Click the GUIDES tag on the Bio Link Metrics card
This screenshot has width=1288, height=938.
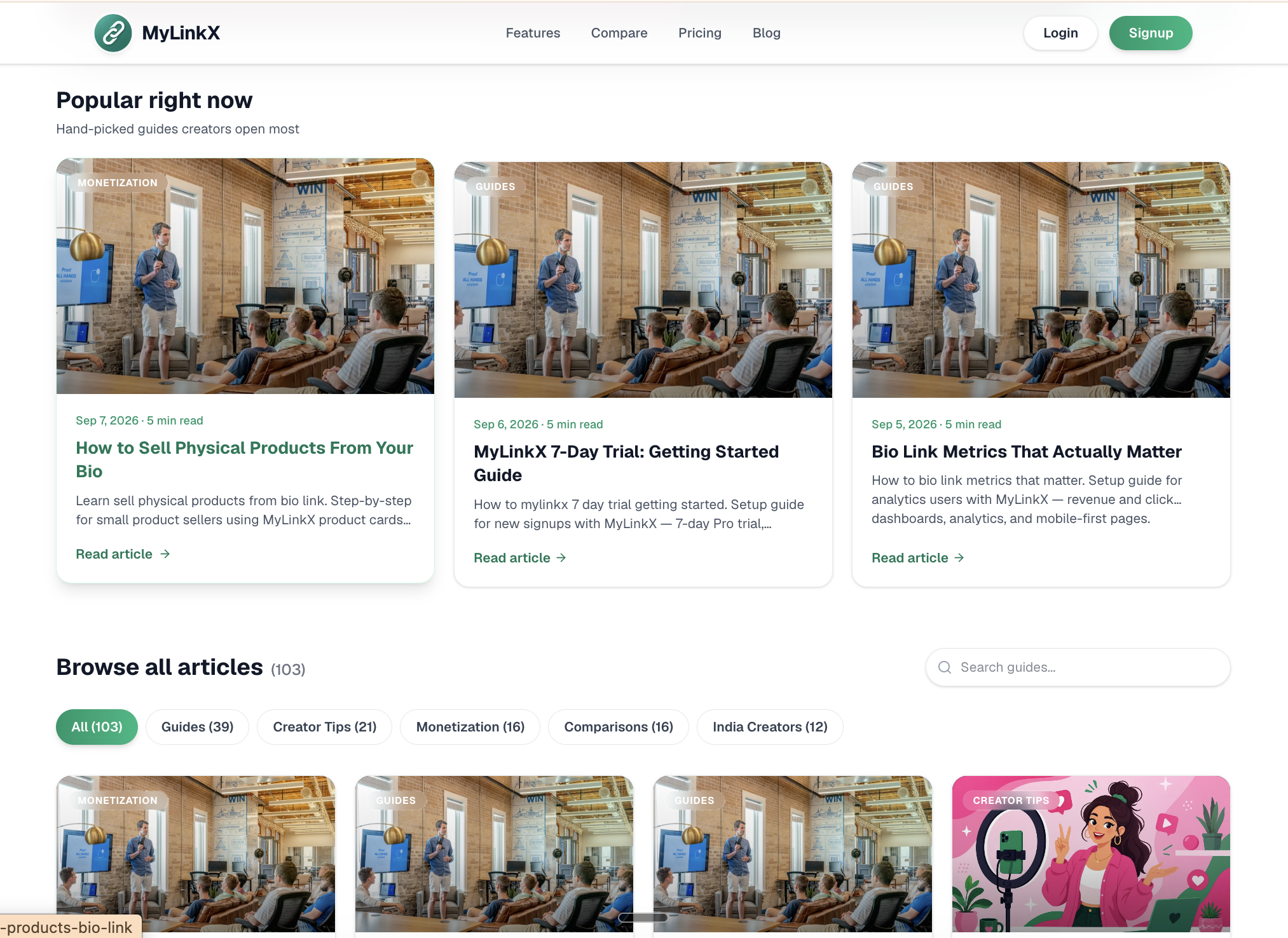[893, 187]
